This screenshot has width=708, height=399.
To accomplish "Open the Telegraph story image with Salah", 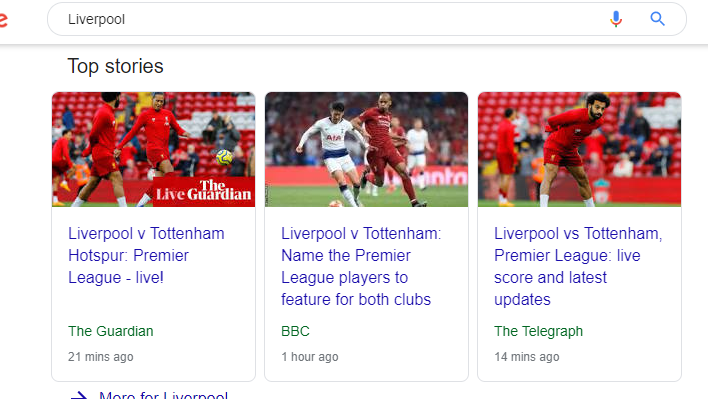I will coord(579,149).
